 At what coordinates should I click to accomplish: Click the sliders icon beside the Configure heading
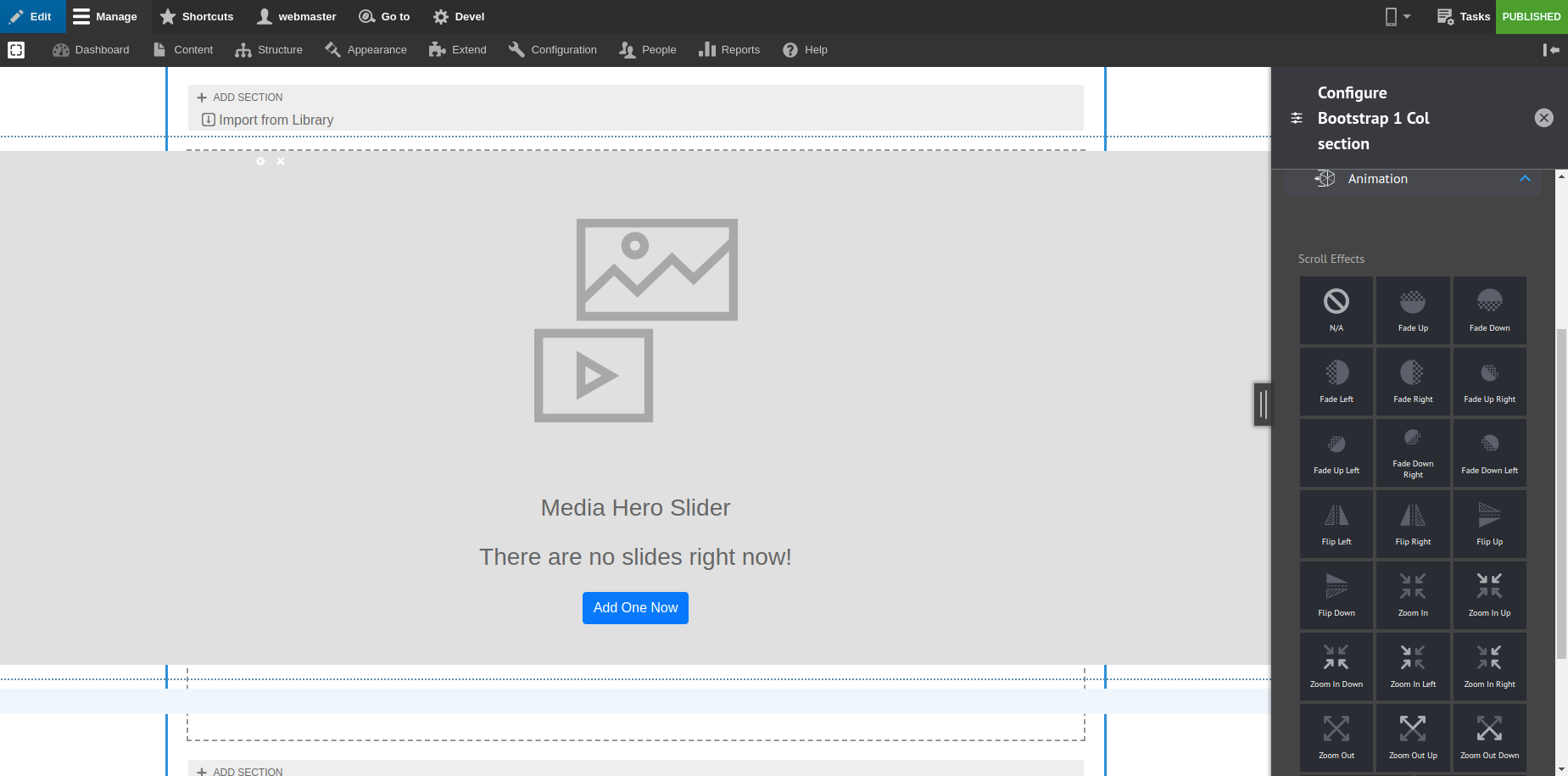1296,118
